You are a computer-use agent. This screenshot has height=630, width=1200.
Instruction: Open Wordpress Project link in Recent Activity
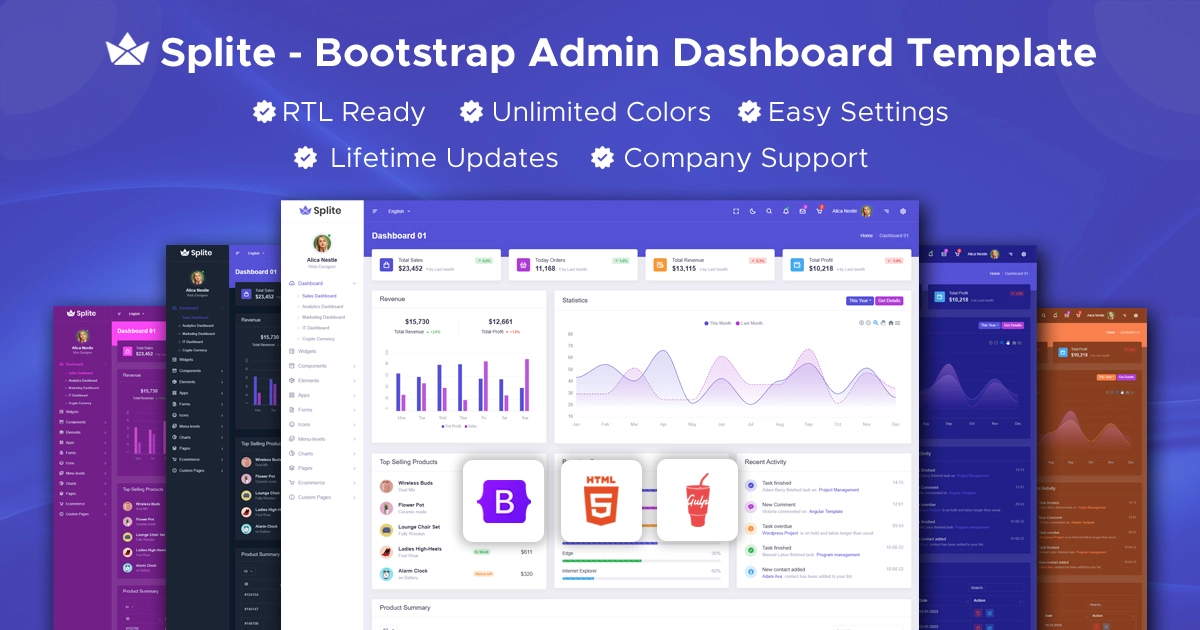[780, 533]
